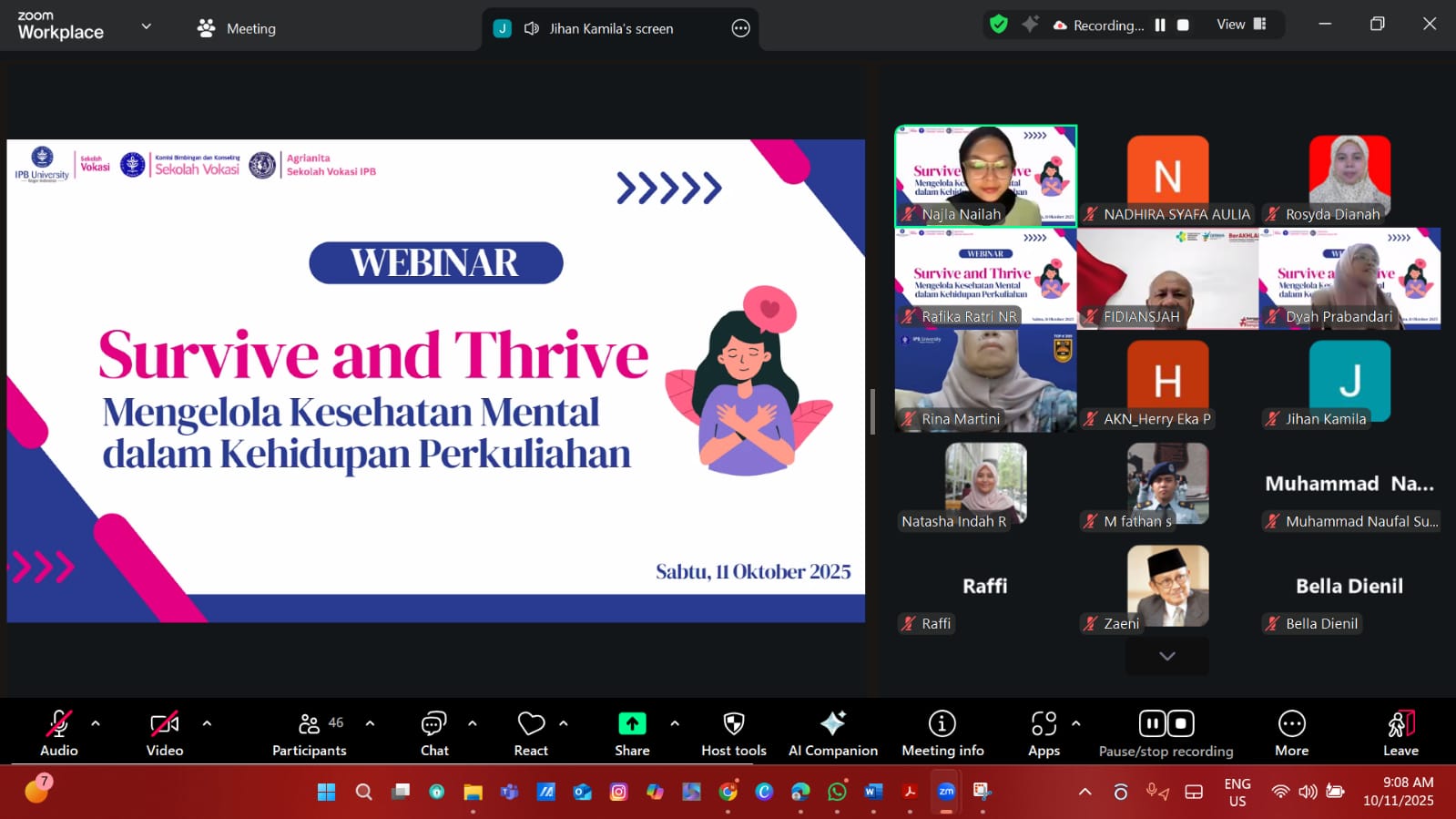Click the green Share screen icon
Viewport: 1456px width, 819px height.
tap(632, 723)
